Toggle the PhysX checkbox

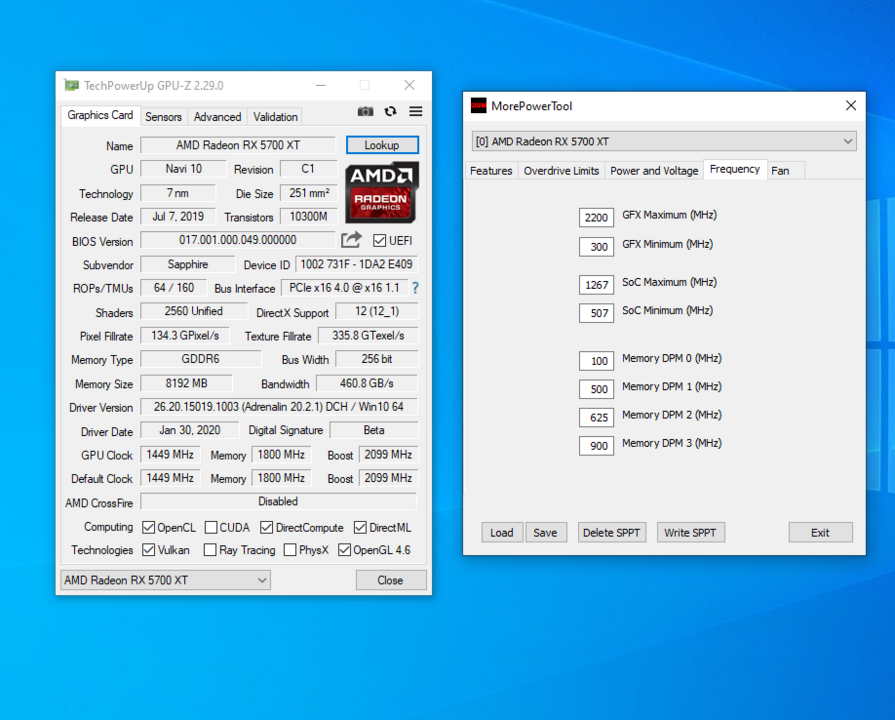point(290,550)
